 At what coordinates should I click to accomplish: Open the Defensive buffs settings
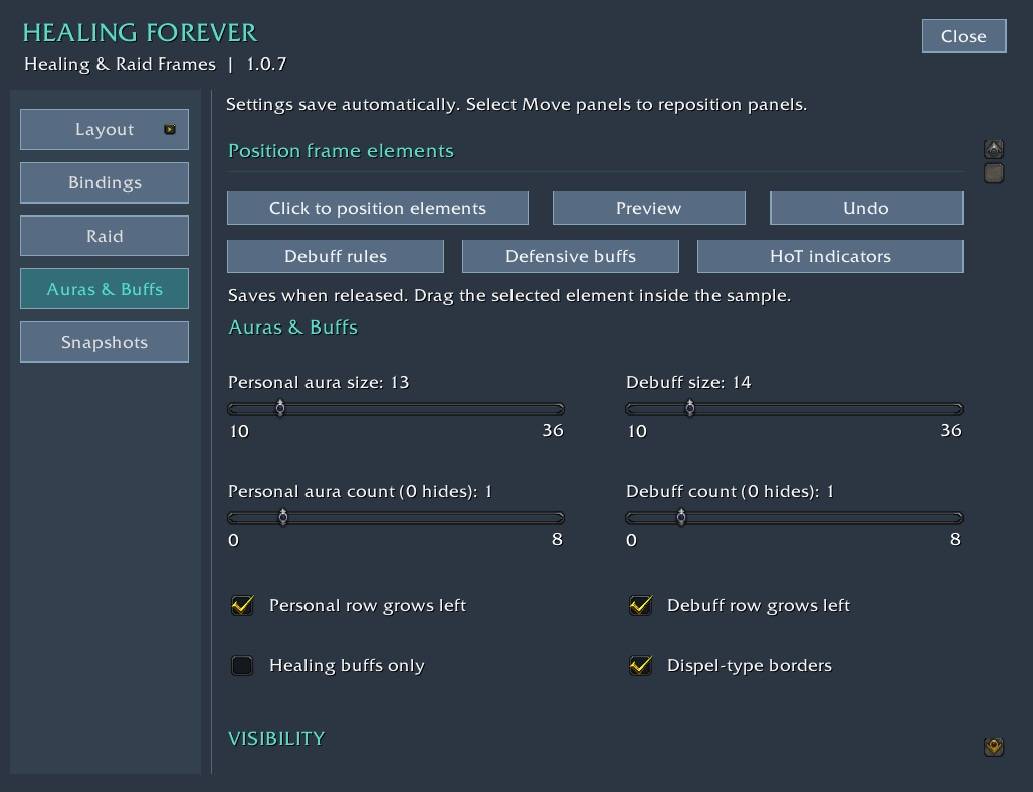click(571, 256)
